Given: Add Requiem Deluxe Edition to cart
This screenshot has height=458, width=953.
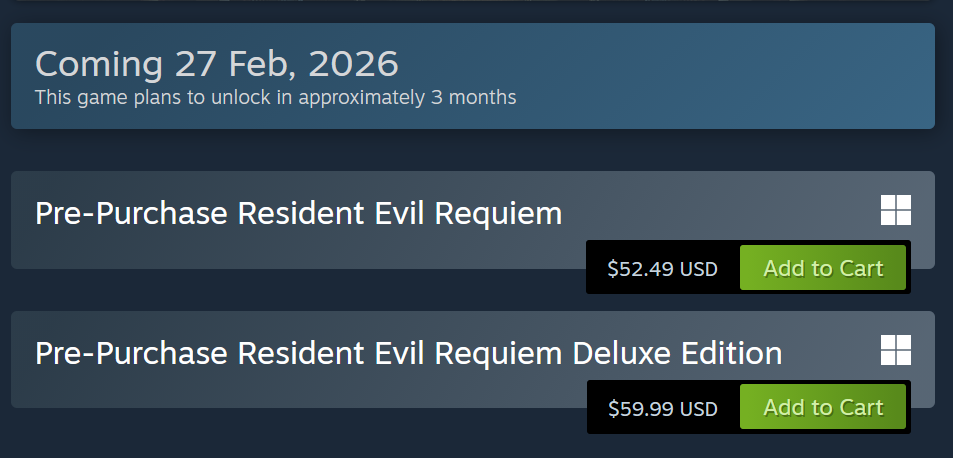Looking at the screenshot, I should (823, 408).
